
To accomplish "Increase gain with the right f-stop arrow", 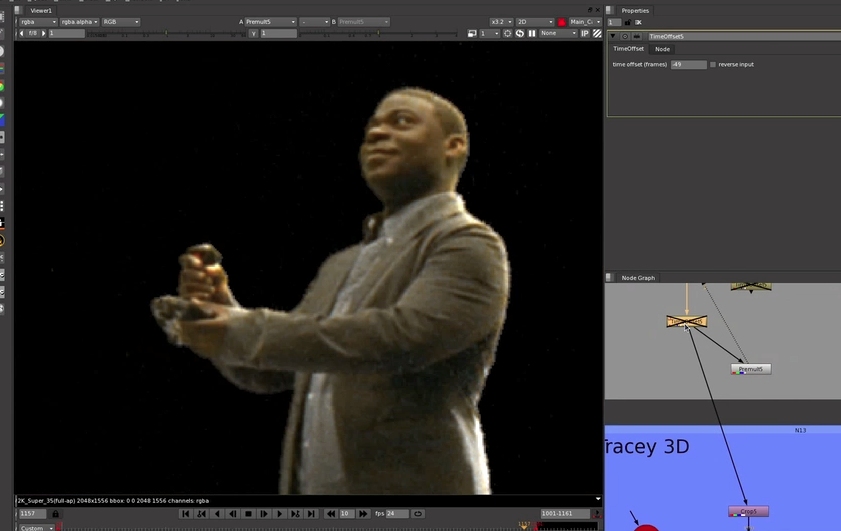I will click(44, 33).
